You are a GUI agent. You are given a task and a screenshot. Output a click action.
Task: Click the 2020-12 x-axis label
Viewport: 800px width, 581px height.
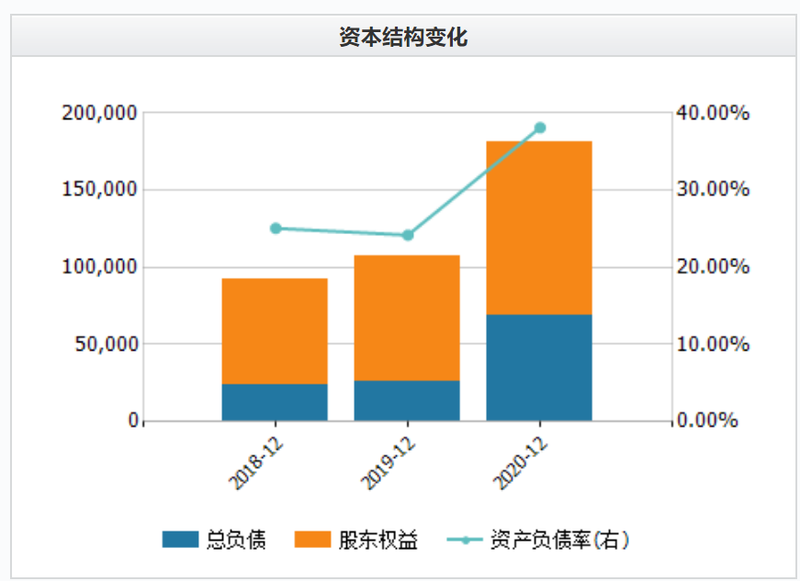coord(520,464)
